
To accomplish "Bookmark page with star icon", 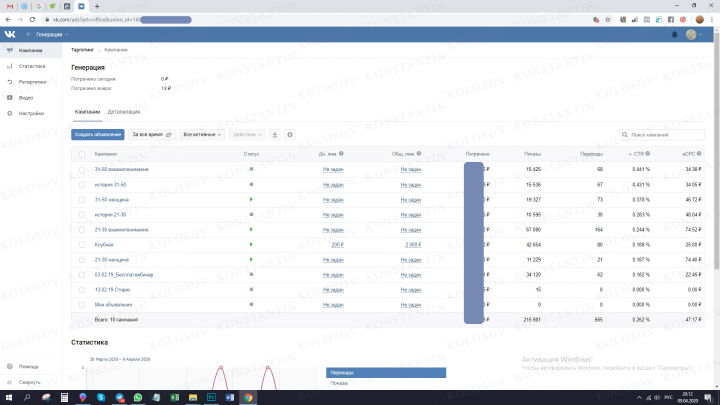I will point(608,20).
